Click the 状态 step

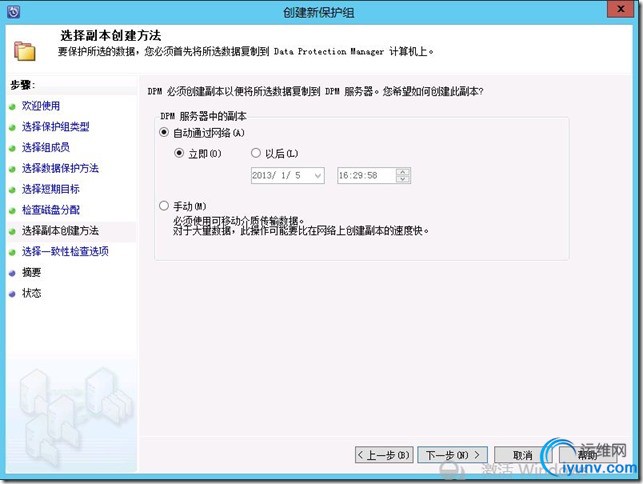31,293
